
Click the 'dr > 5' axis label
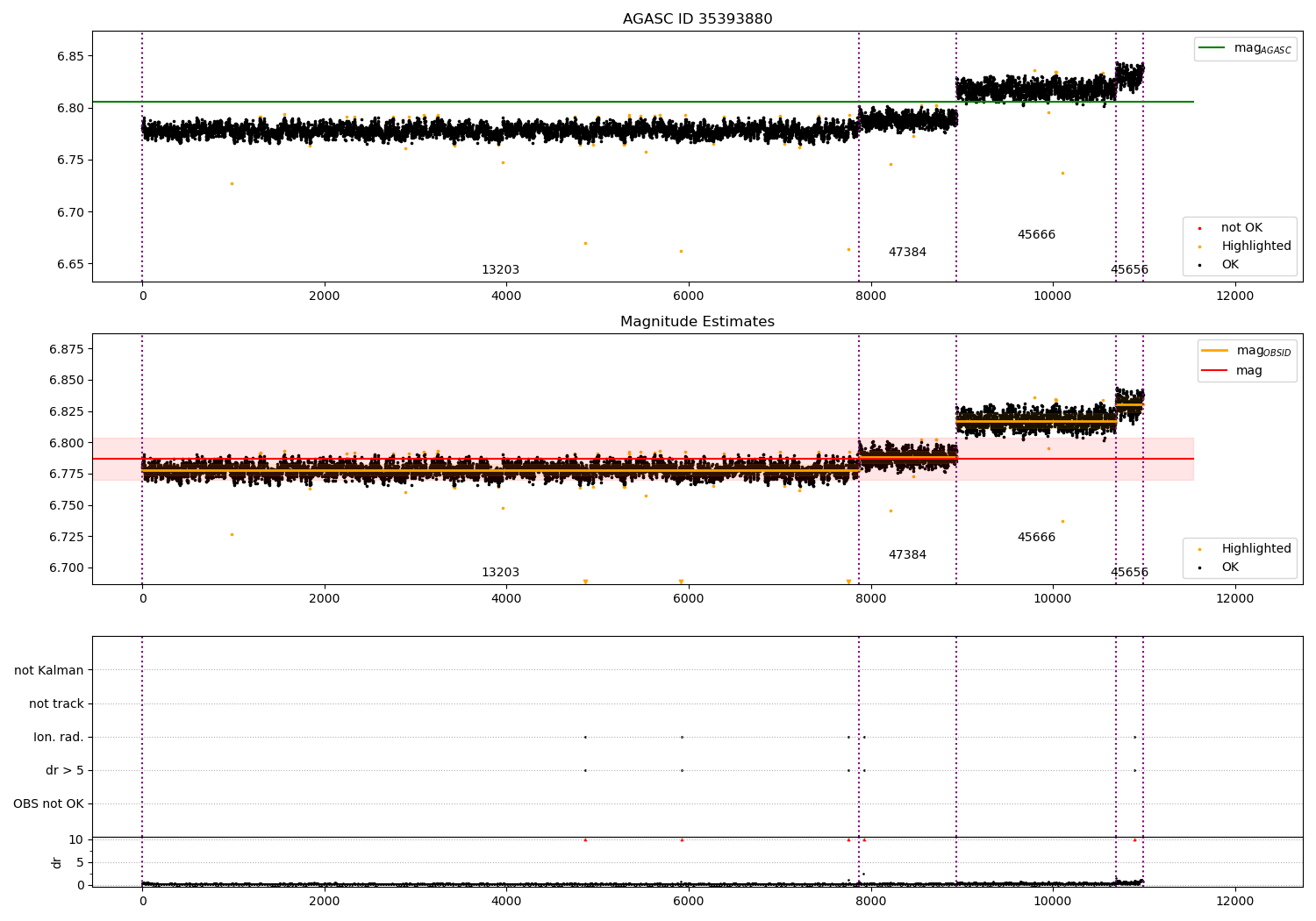click(x=65, y=771)
